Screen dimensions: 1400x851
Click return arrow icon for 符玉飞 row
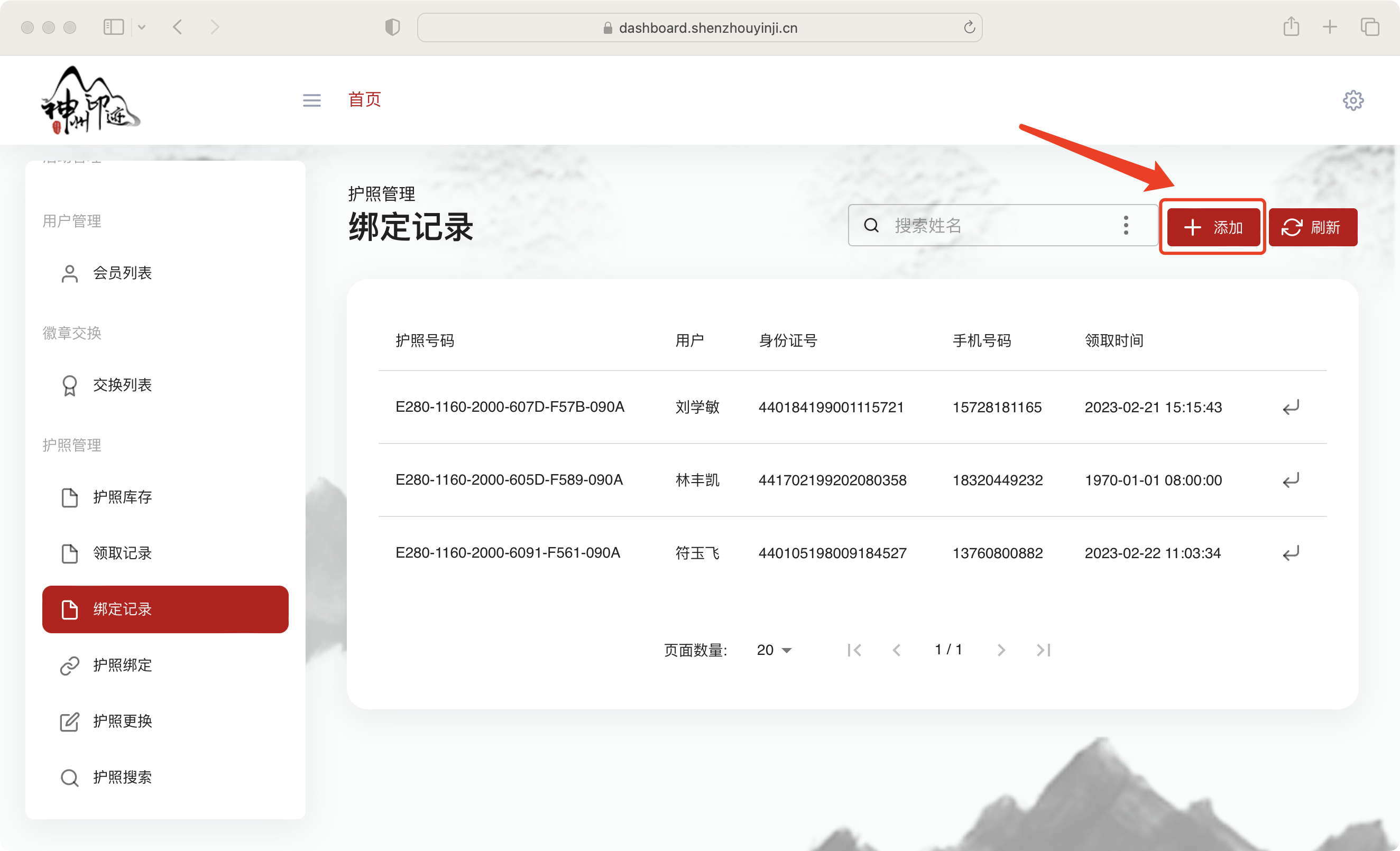click(x=1291, y=553)
